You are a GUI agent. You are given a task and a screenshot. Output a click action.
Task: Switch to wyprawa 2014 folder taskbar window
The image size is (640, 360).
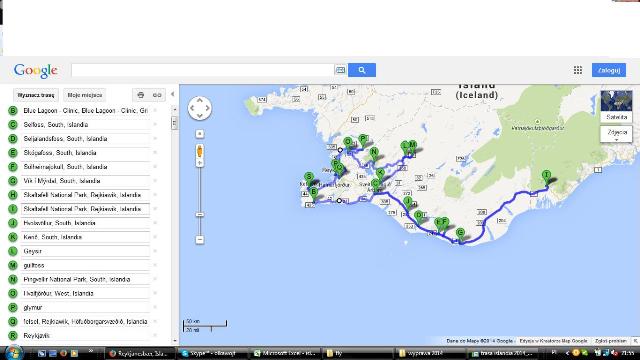429,353
